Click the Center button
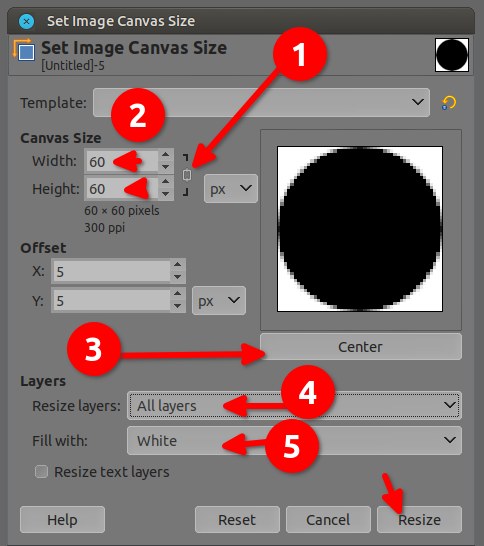 (x=361, y=347)
